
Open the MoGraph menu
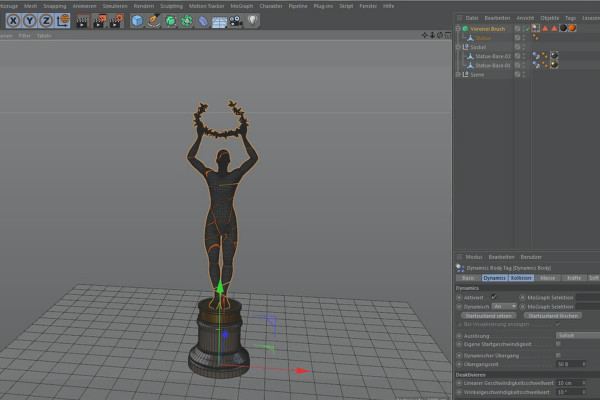tap(241, 6)
